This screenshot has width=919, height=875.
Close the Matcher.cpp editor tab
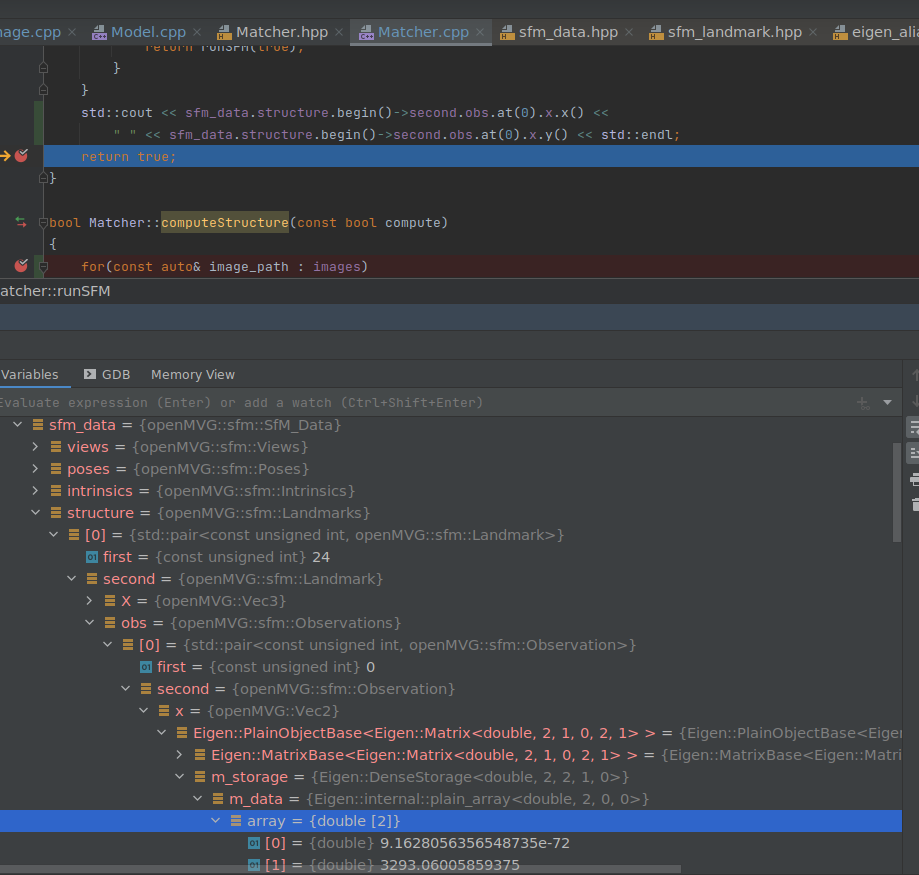click(x=480, y=32)
